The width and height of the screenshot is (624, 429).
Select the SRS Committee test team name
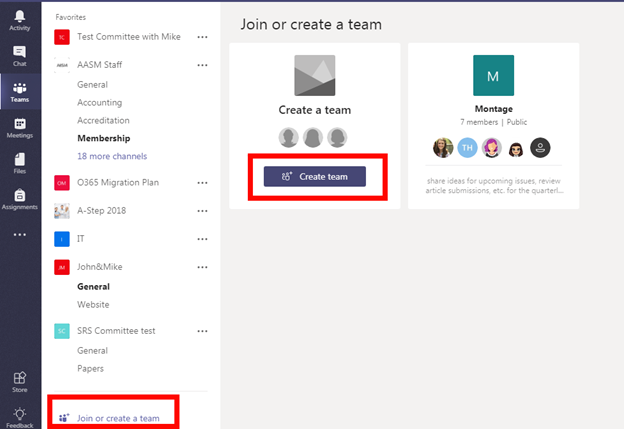(116, 331)
